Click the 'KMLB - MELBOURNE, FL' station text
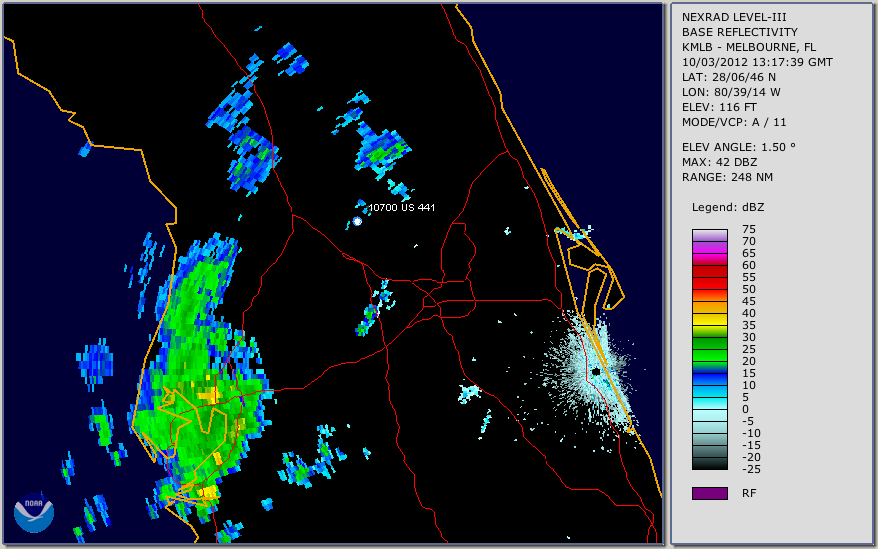This screenshot has height=549, width=878. [x=749, y=47]
